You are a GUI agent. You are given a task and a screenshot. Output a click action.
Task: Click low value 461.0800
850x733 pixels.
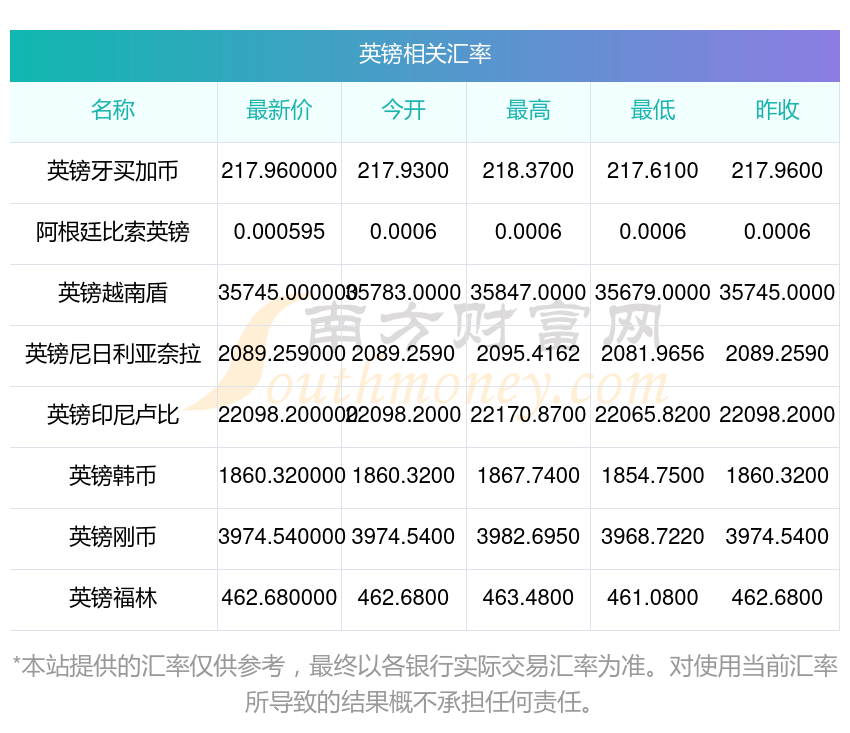[653, 598]
